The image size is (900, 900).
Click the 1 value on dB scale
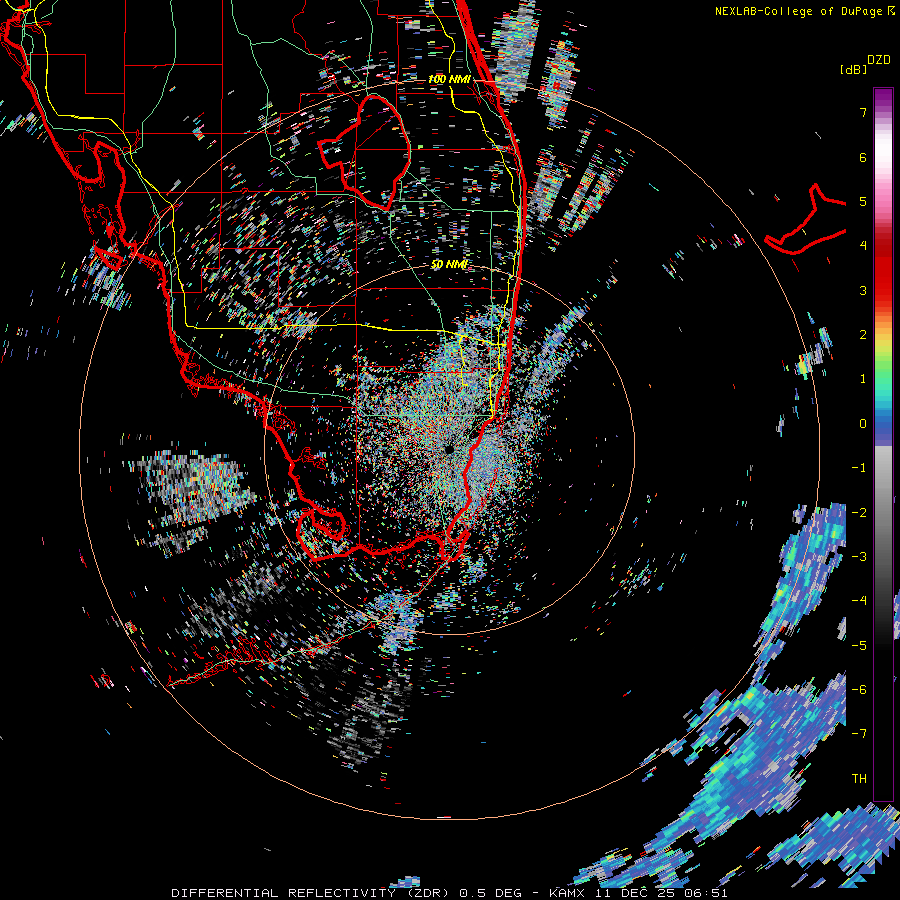pos(863,379)
